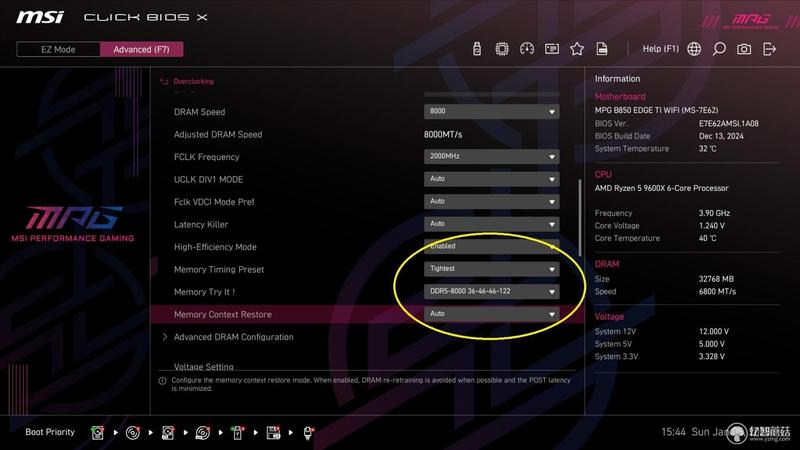Open Help (F1)
Viewport: 800px width, 450px height.
pyautogui.click(x=661, y=49)
